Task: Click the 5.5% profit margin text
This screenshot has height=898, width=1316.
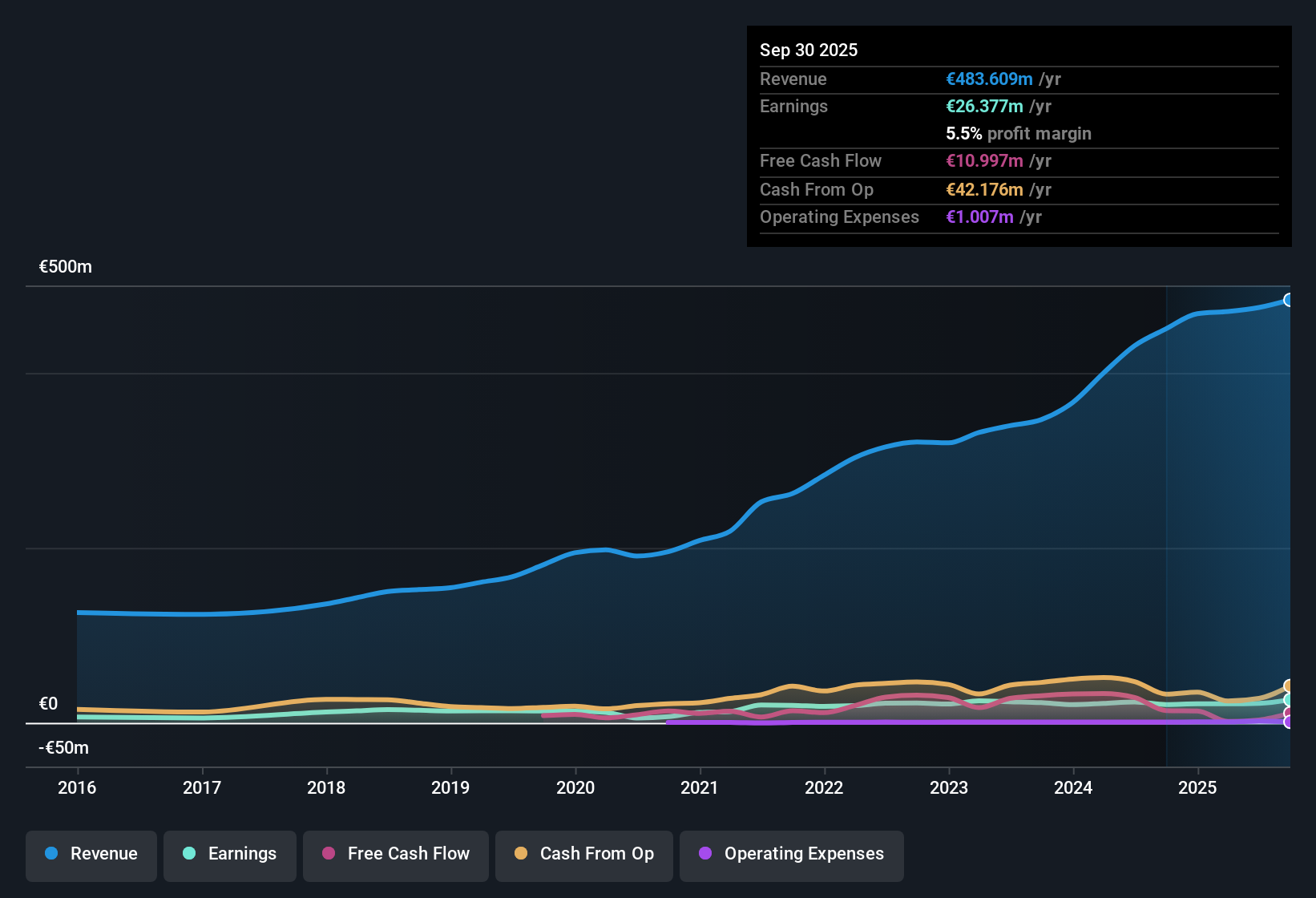Action: pyautogui.click(x=1018, y=134)
